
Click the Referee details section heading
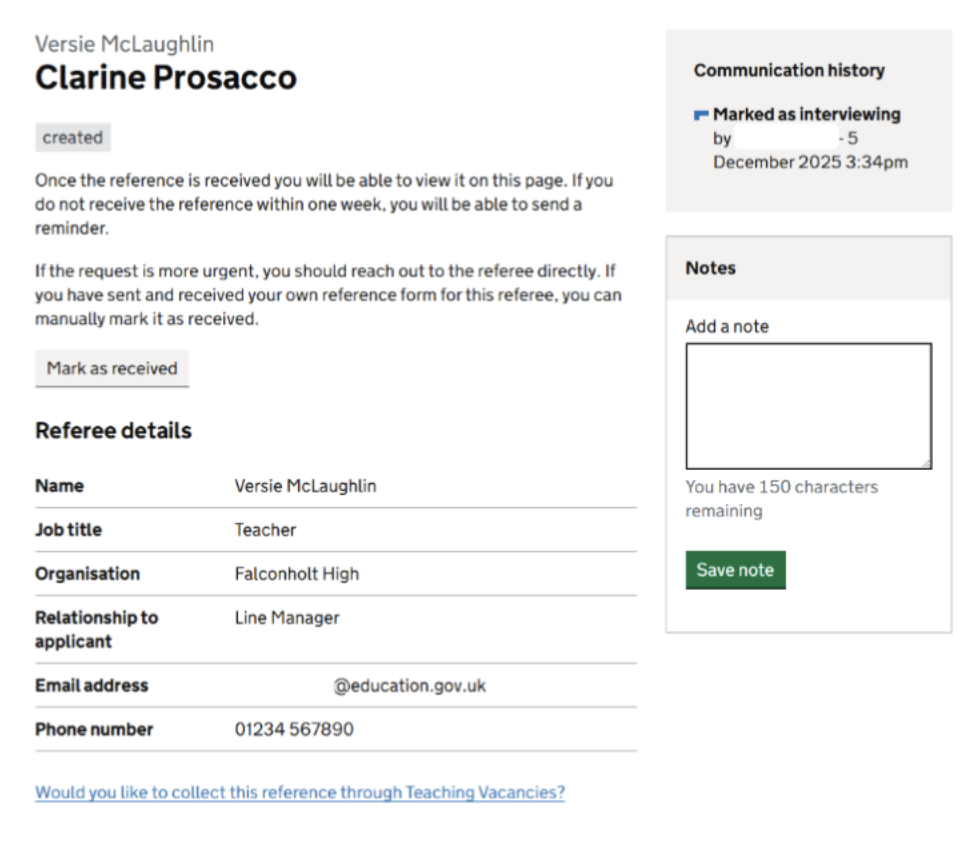(x=113, y=431)
